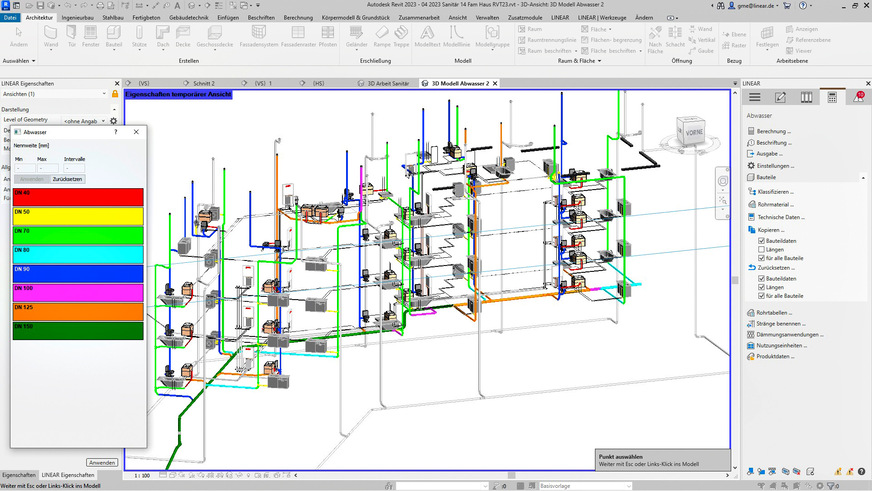
Task: Click the Zurücksetzen button in Abwasser dialog
Action: click(x=68, y=179)
